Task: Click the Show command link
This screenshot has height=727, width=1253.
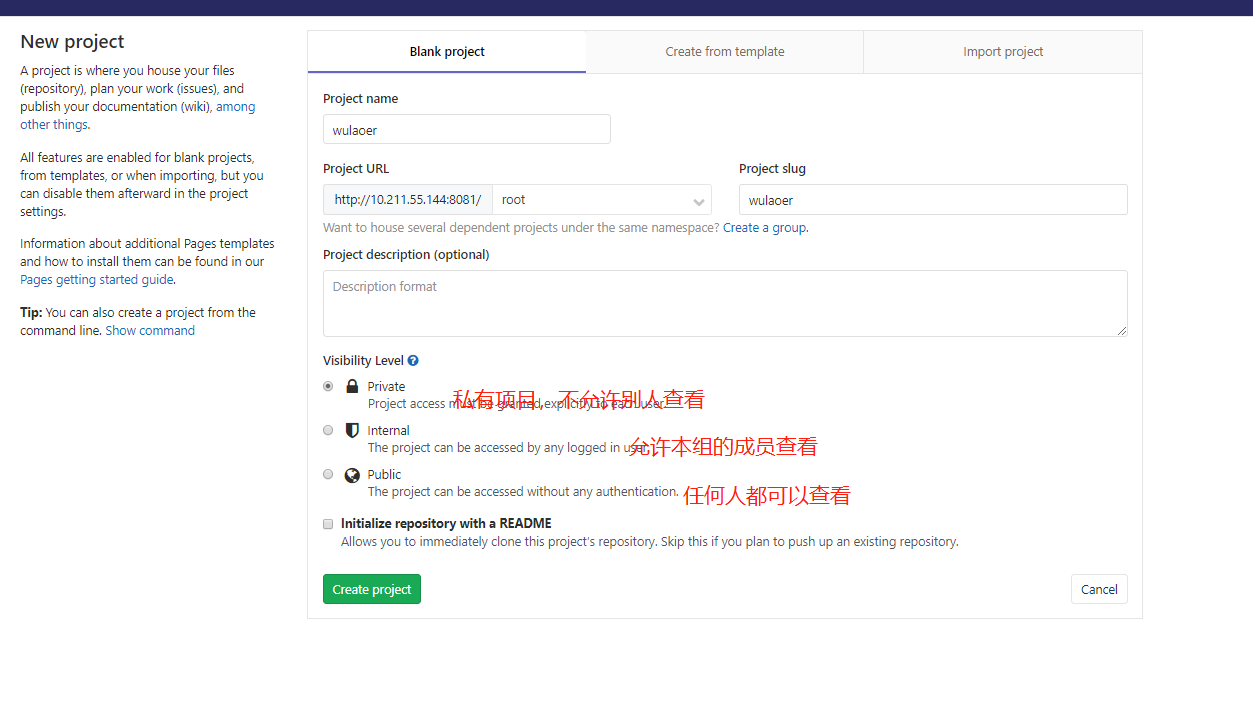Action: (150, 331)
